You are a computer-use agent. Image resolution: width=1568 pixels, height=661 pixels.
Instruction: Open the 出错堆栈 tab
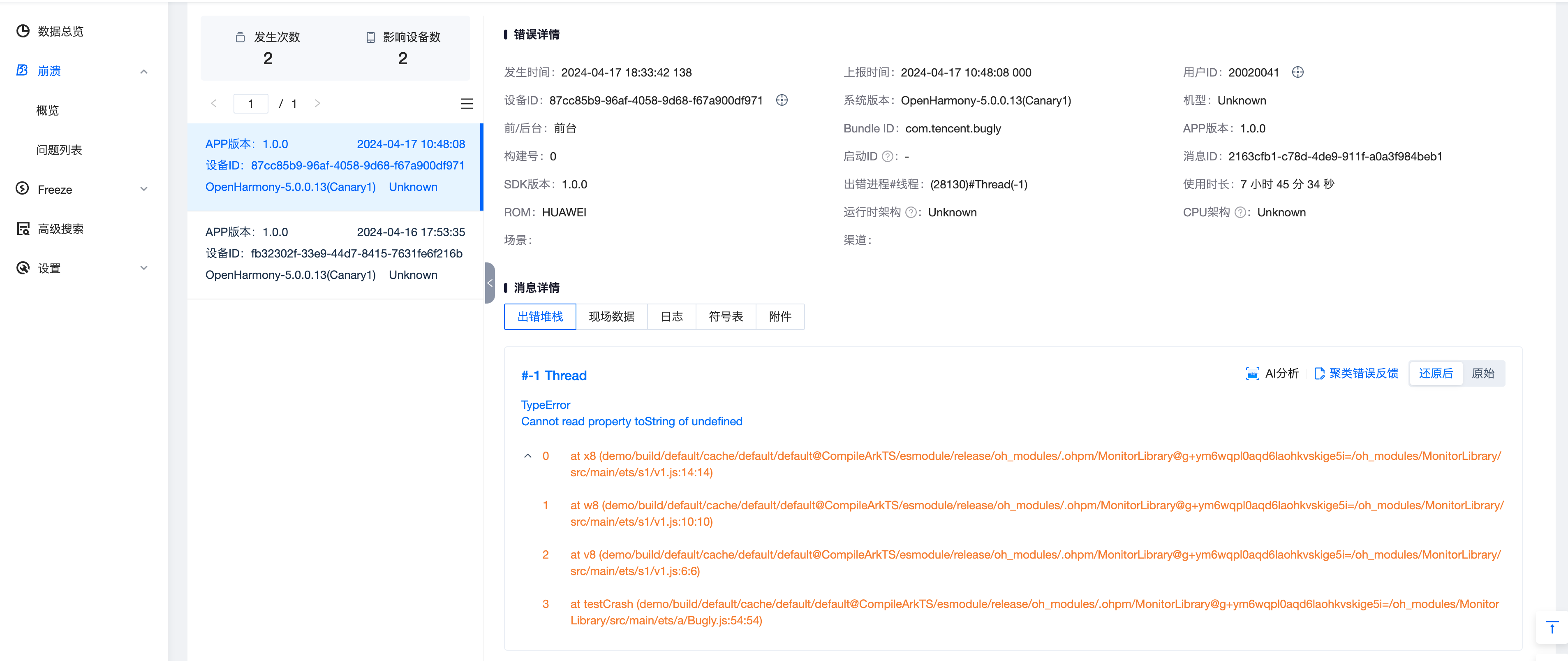(540, 317)
